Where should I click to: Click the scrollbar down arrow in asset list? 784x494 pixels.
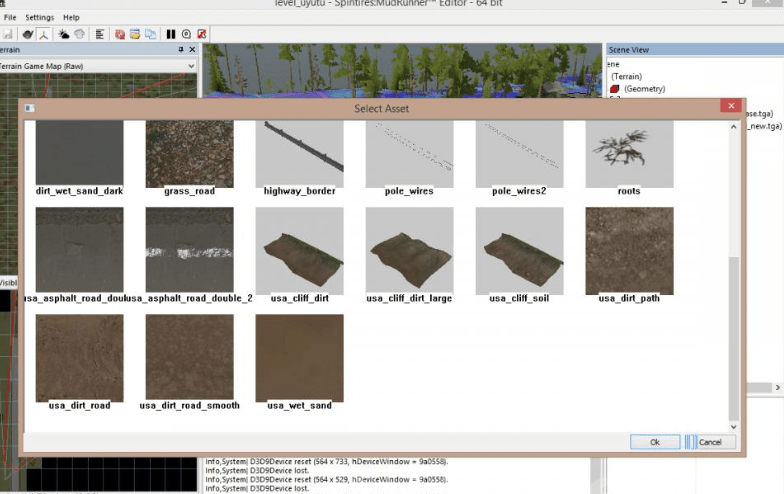point(735,427)
